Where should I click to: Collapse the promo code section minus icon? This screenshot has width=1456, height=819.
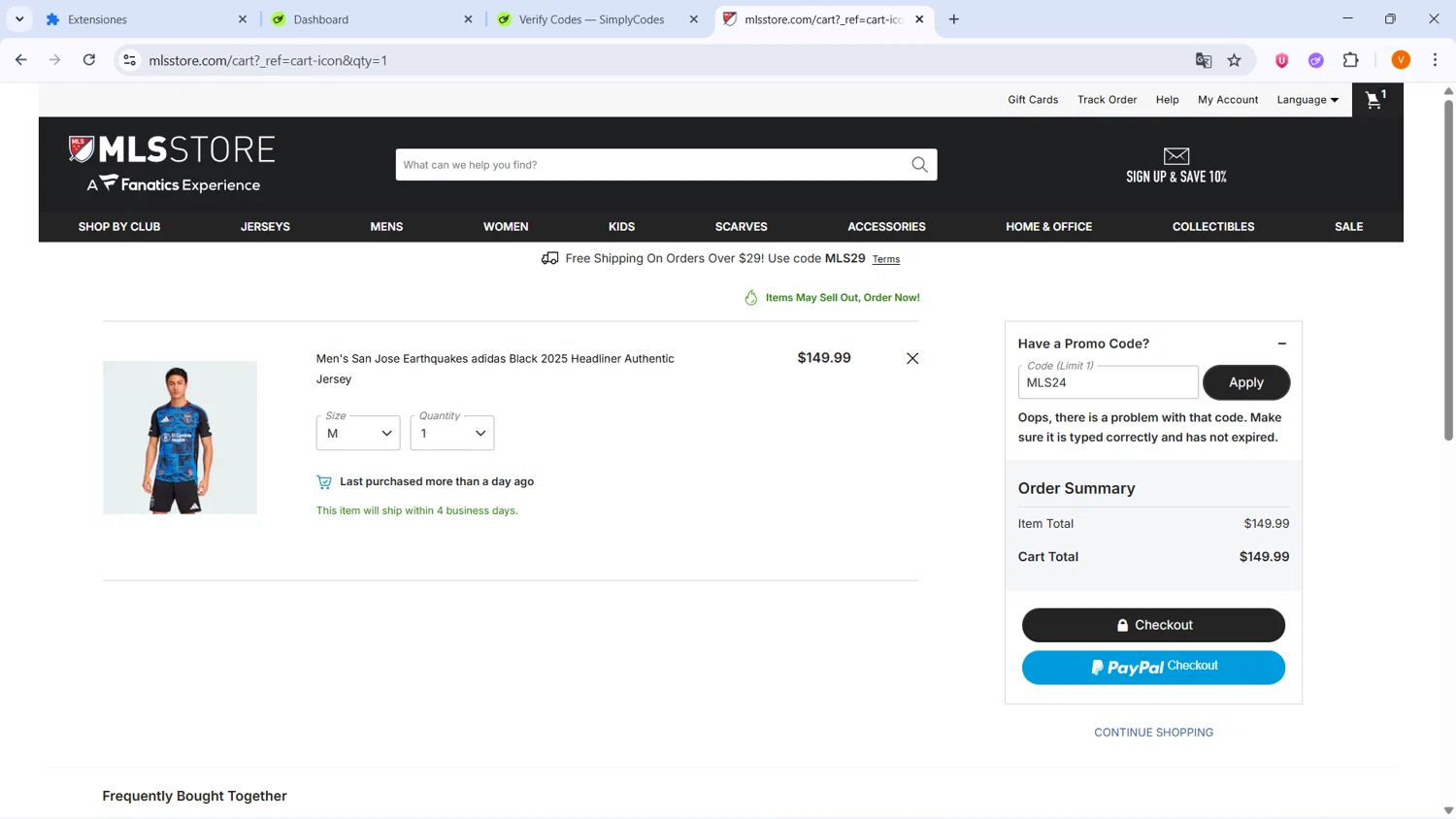click(x=1281, y=344)
